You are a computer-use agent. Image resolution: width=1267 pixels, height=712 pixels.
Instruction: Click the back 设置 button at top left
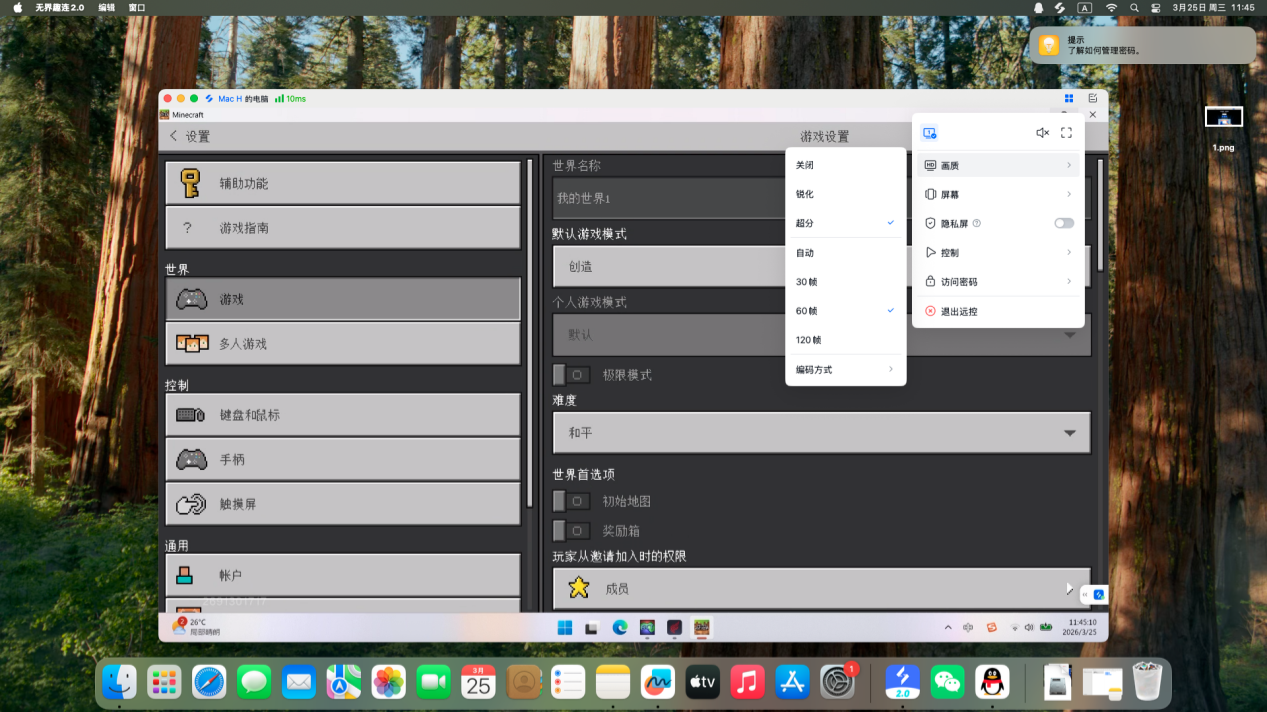click(187, 135)
